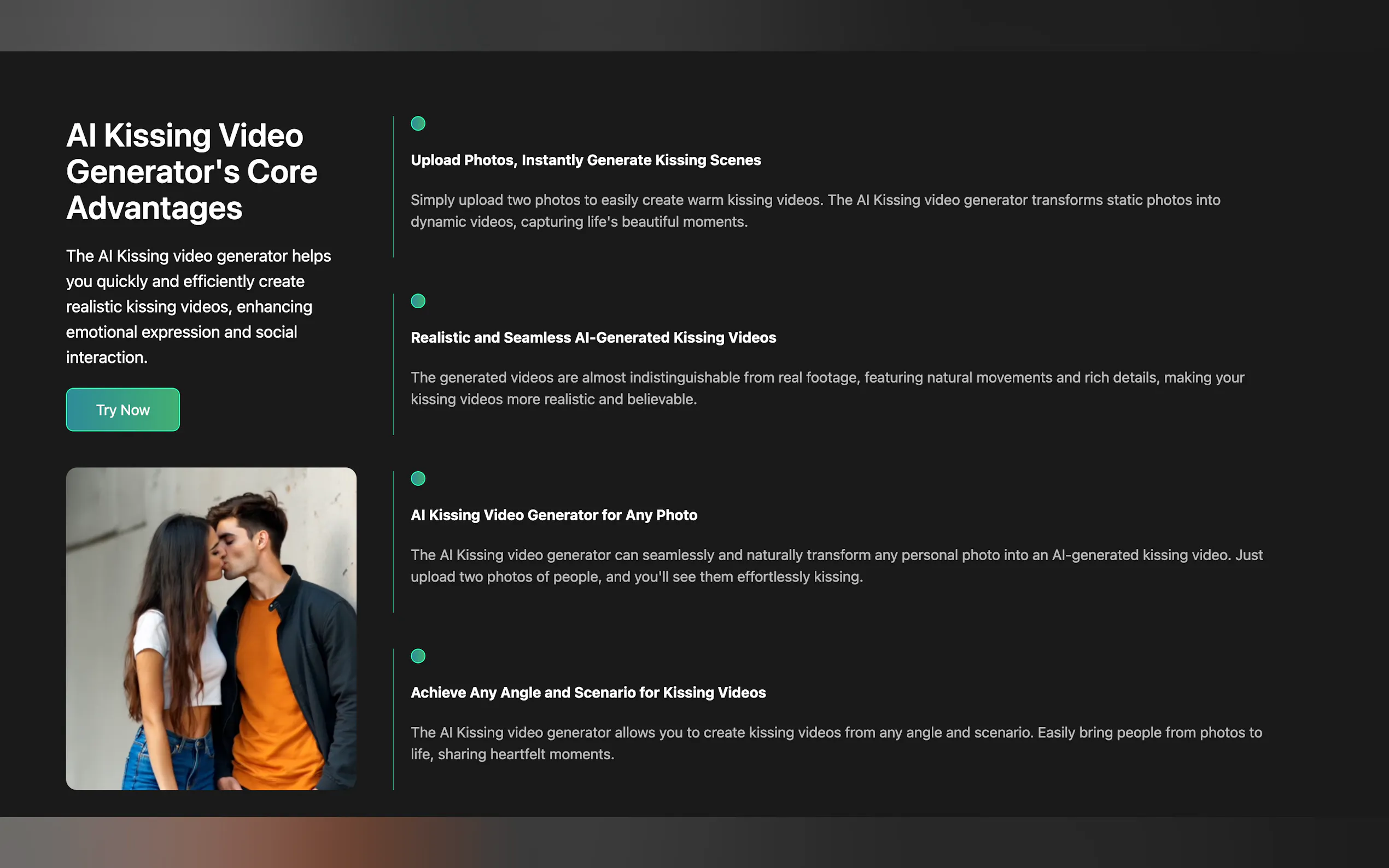This screenshot has width=1389, height=868.
Task: Click the vertical green line beside first feature
Action: 393,186
